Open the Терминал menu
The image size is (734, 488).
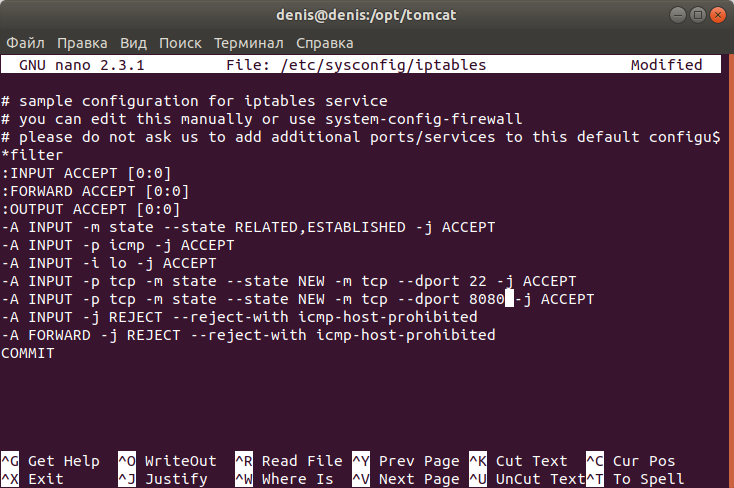point(248,43)
